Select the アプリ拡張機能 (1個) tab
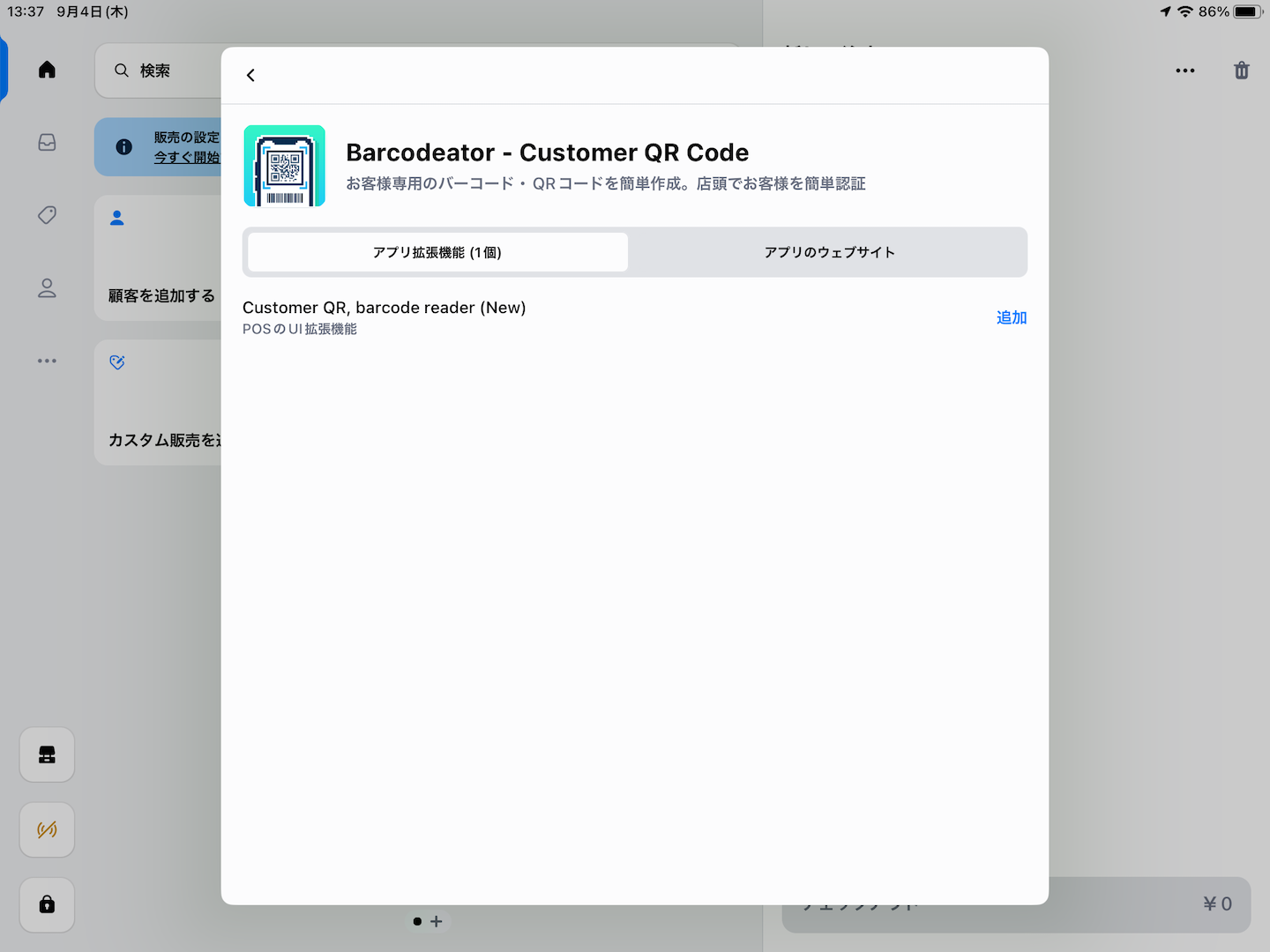 [437, 253]
